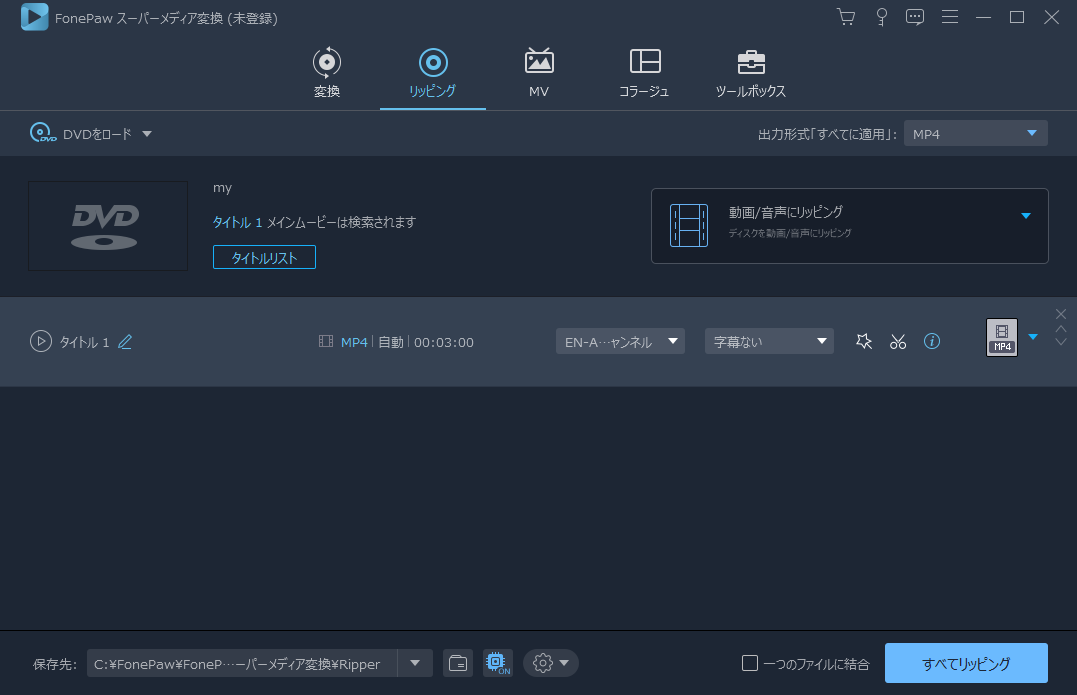This screenshot has height=695, width=1077.
Task: Click the DVD disc thumbnail
Action: pos(108,226)
